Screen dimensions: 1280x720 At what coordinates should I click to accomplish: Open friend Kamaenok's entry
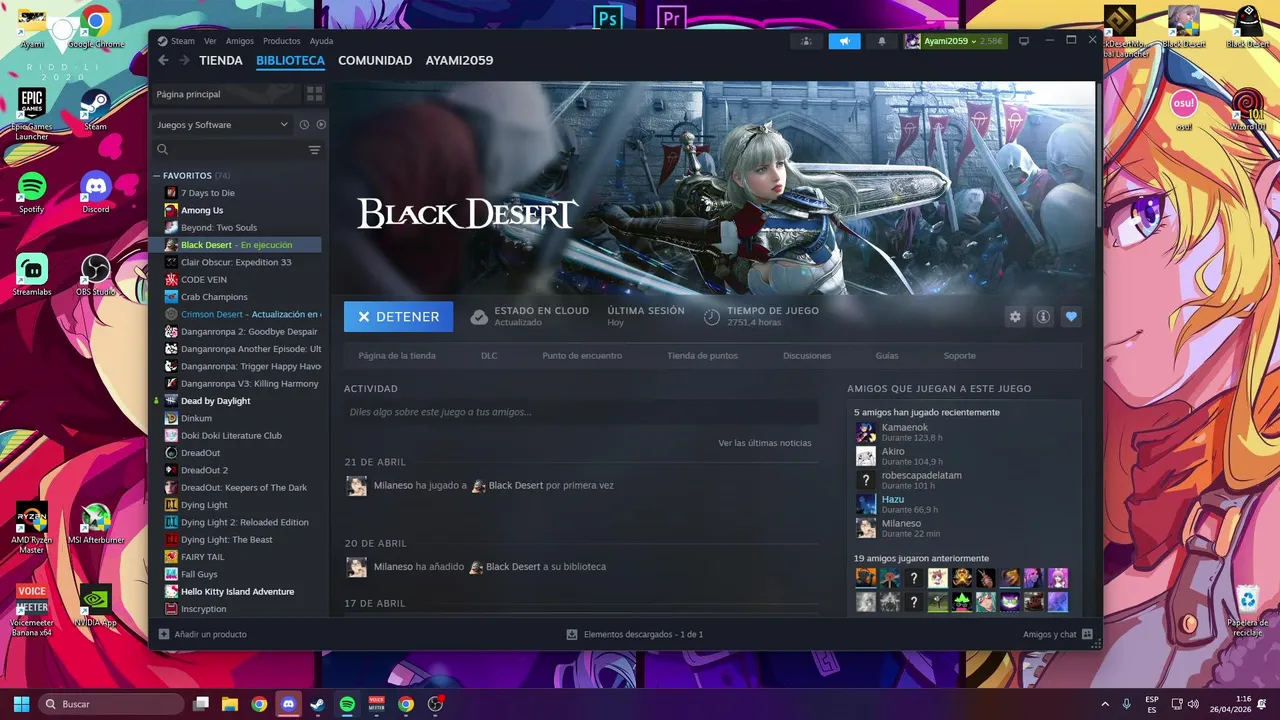pyautogui.click(x=965, y=432)
